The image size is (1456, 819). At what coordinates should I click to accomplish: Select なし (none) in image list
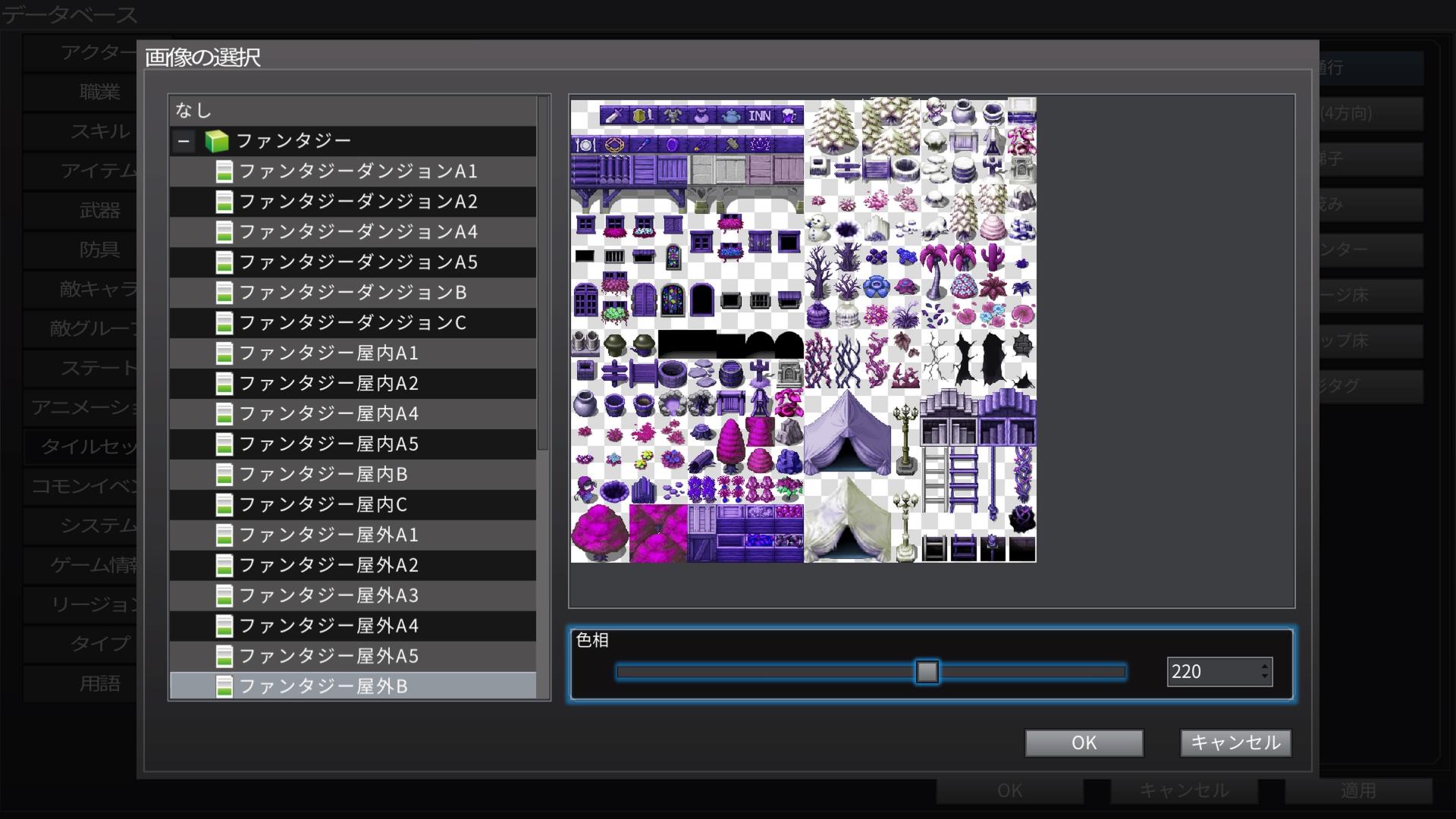194,111
